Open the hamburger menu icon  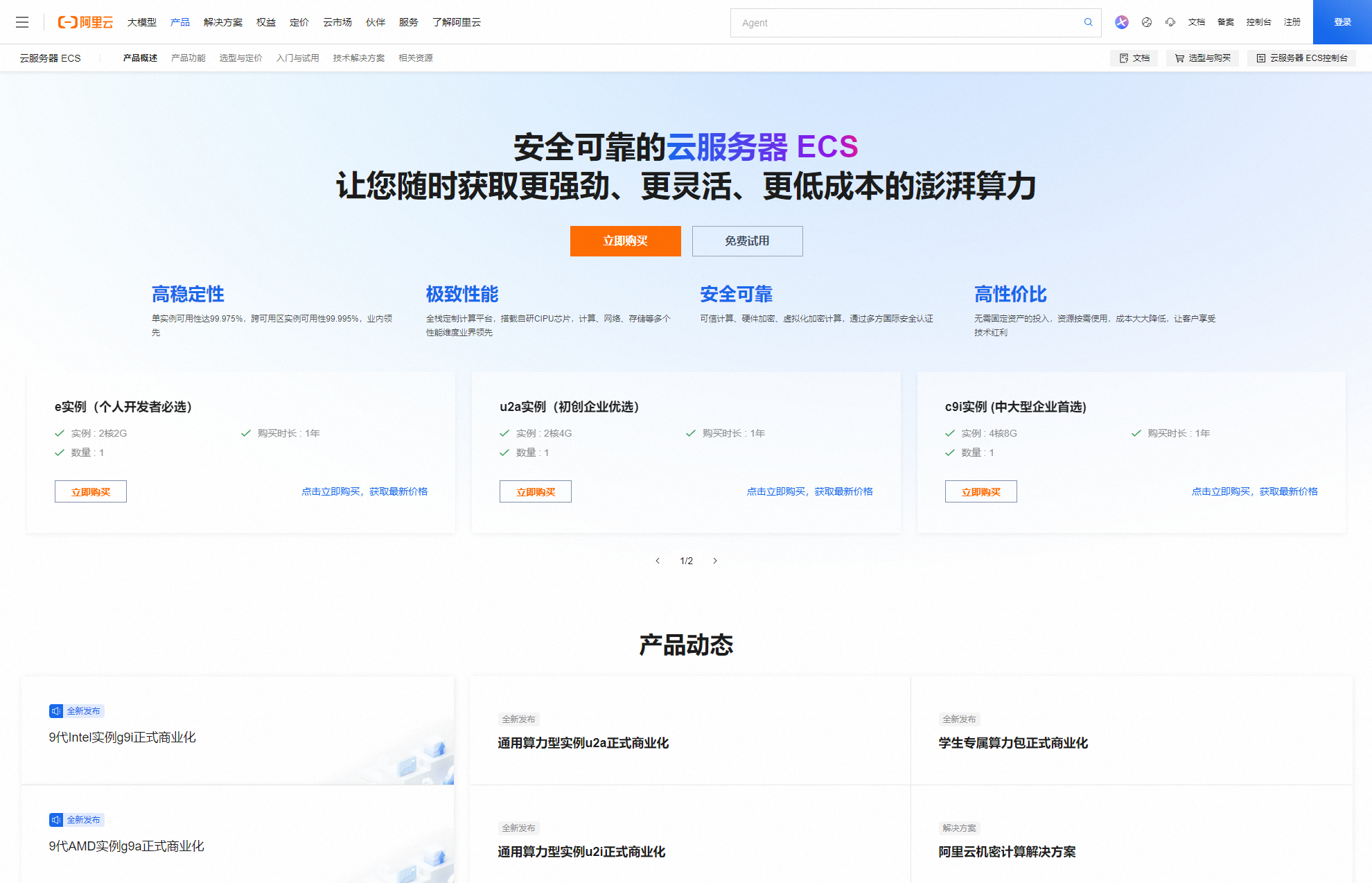[22, 22]
